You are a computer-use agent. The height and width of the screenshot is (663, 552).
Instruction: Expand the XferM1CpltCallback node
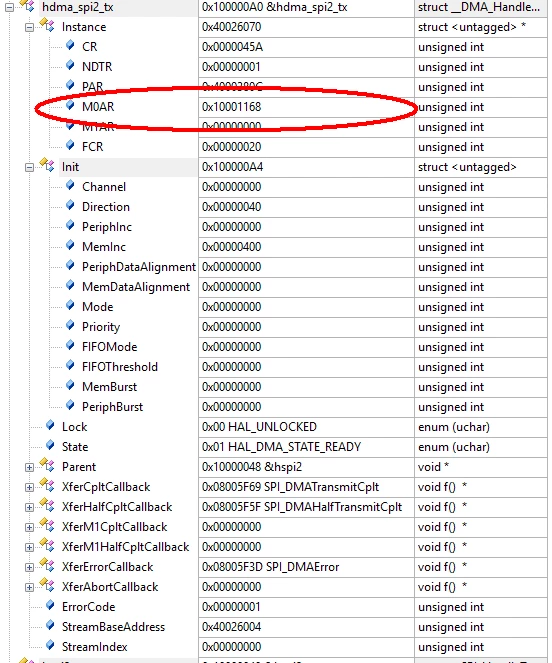tap(29, 527)
